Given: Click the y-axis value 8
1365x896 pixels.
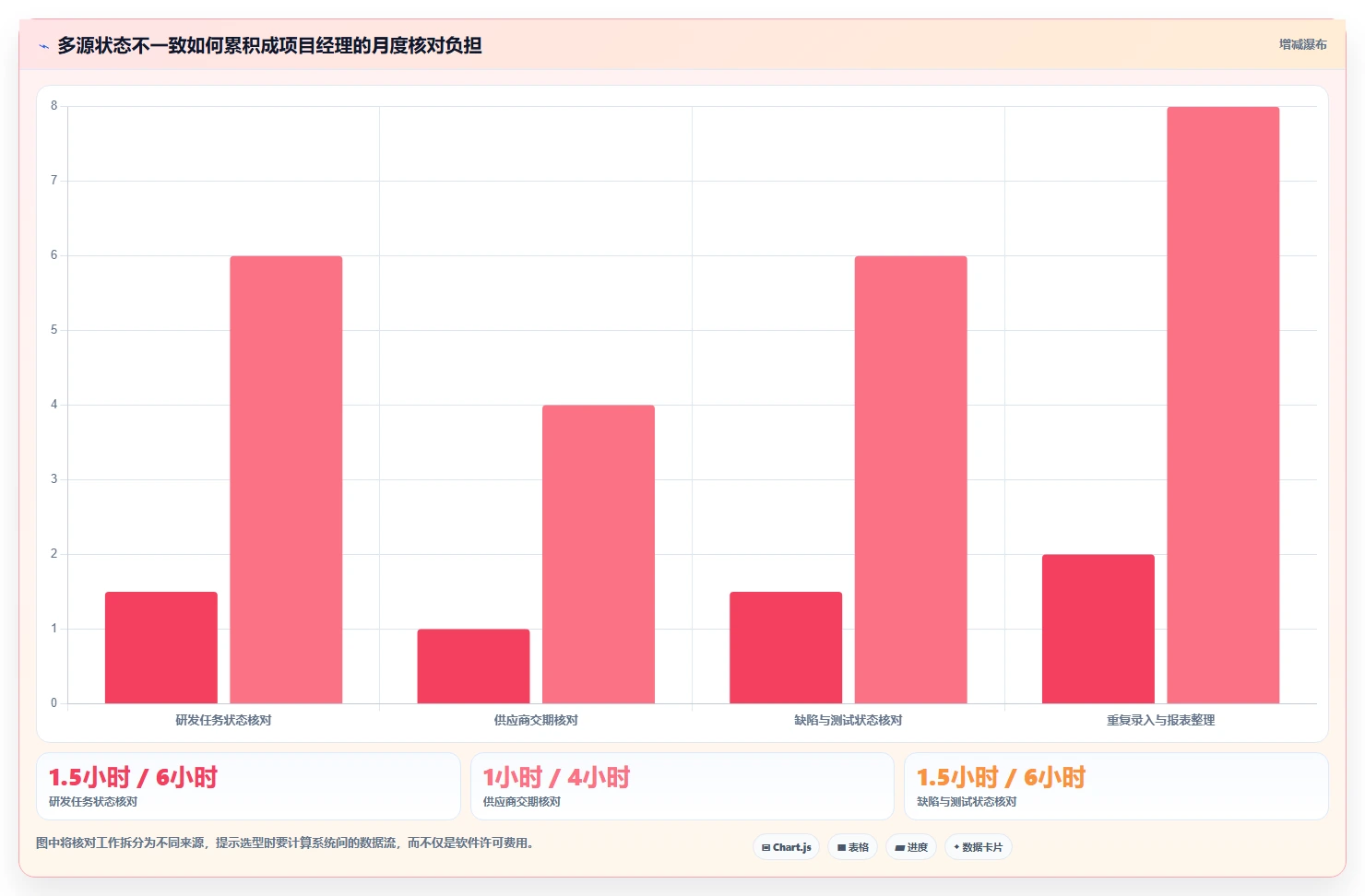Looking at the screenshot, I should 53,106.
